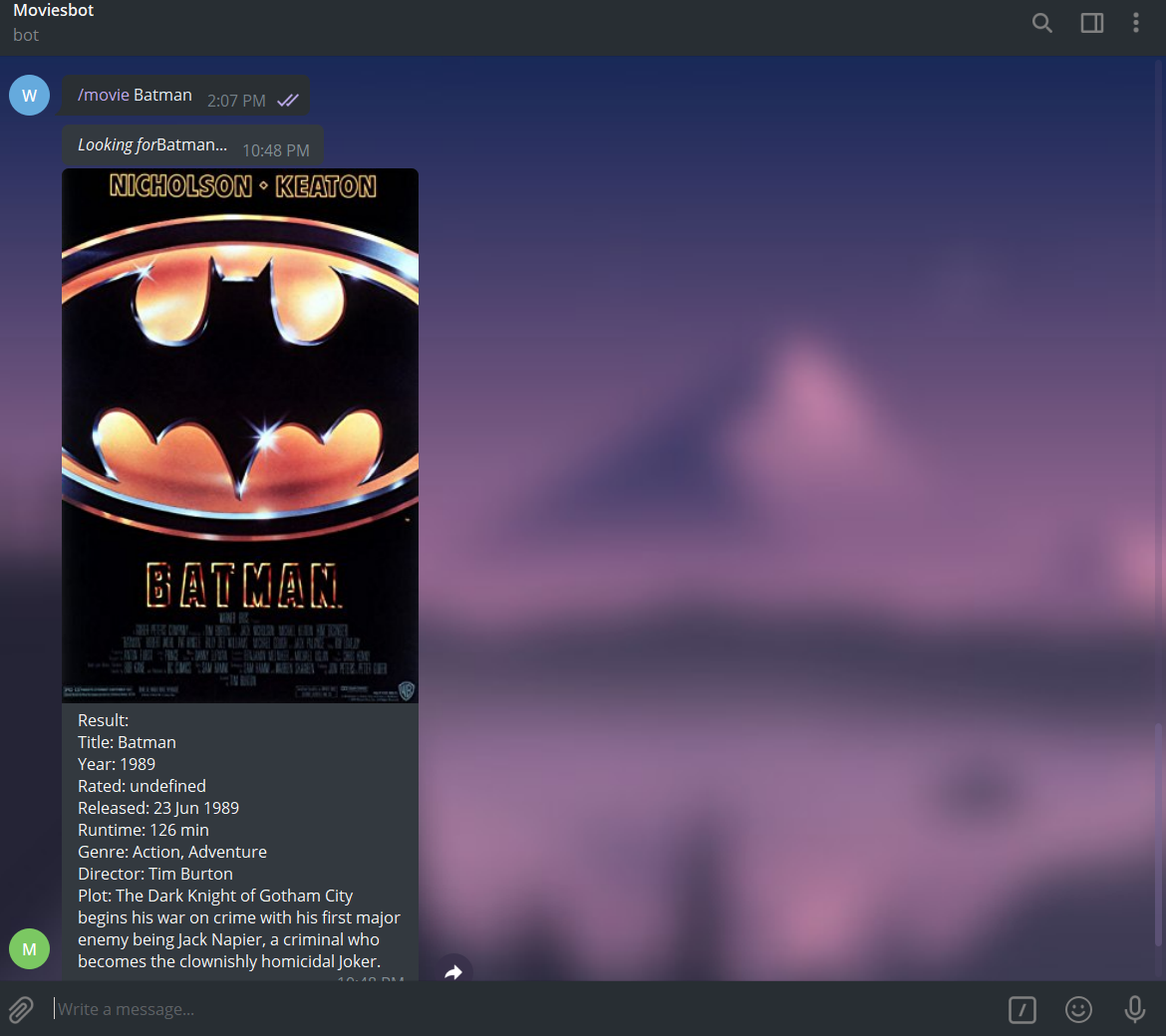Click the 10:48 PM timestamp on the 'Looking for Batman...' message
This screenshot has height=1036, width=1166.
coord(276,150)
